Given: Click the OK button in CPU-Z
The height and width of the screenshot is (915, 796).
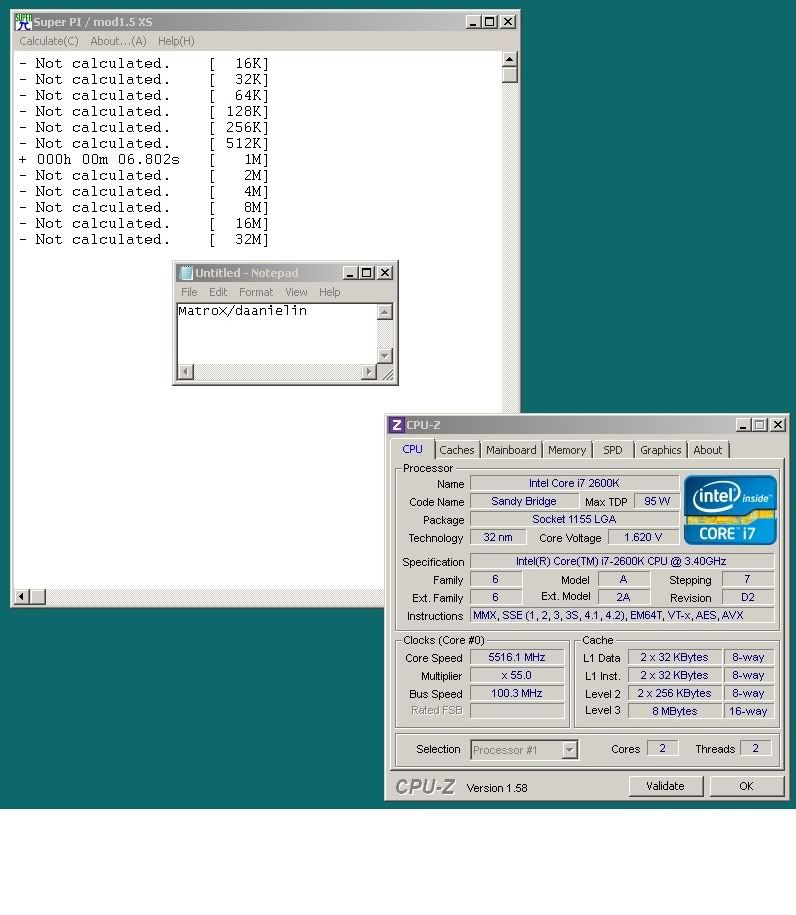Looking at the screenshot, I should coord(746,786).
